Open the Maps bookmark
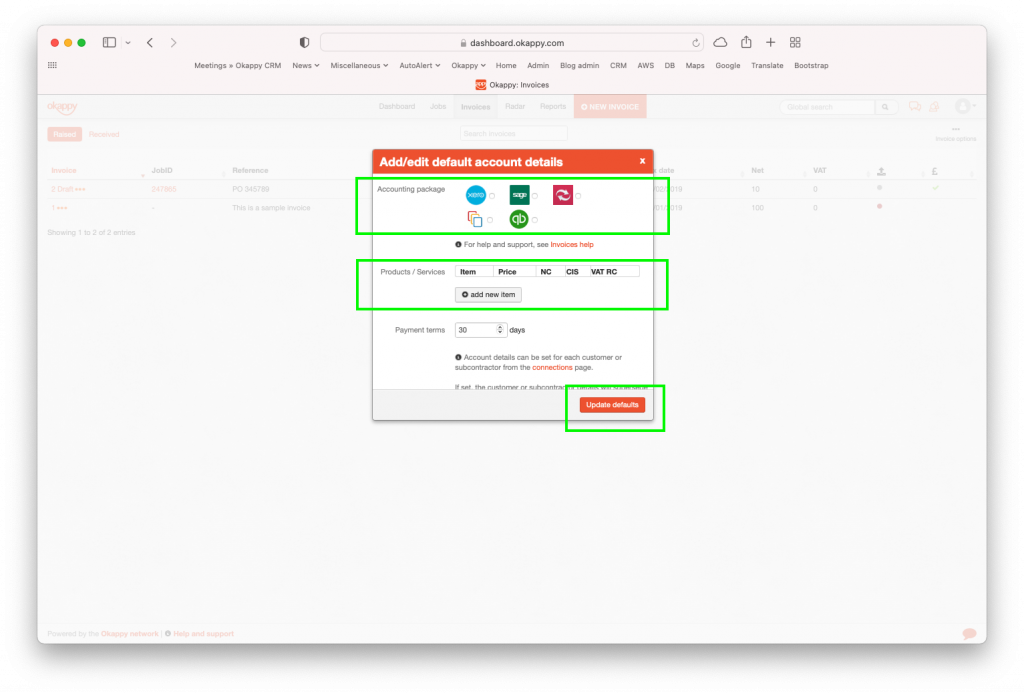 [x=695, y=65]
